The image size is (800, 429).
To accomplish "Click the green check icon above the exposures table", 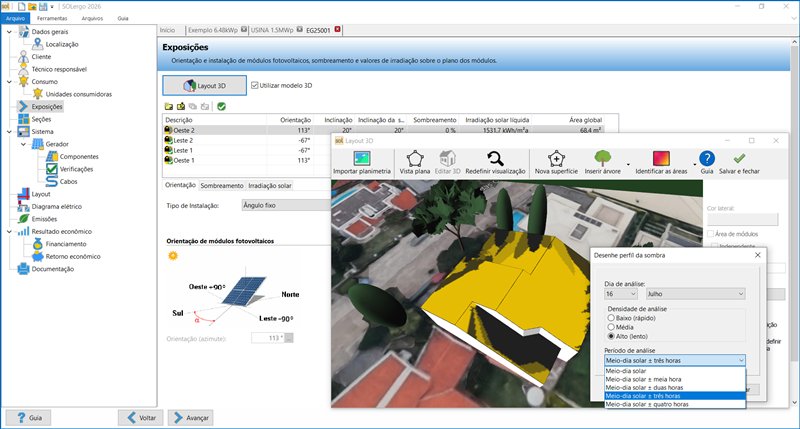I will [x=221, y=106].
